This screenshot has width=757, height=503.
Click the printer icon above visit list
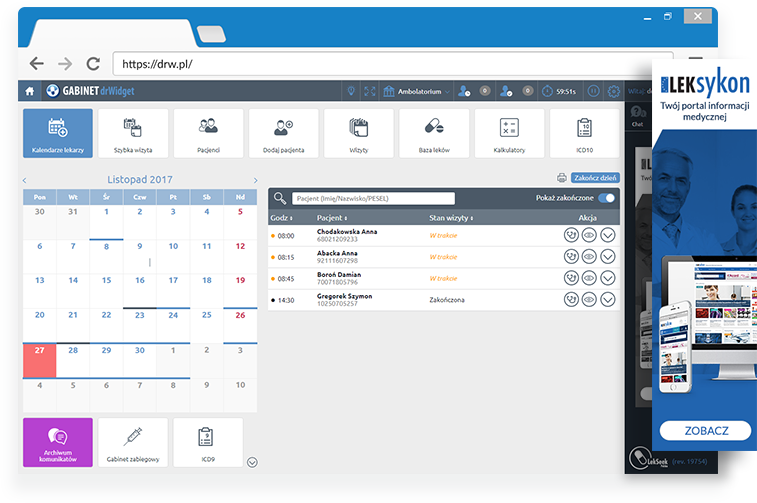(x=561, y=178)
